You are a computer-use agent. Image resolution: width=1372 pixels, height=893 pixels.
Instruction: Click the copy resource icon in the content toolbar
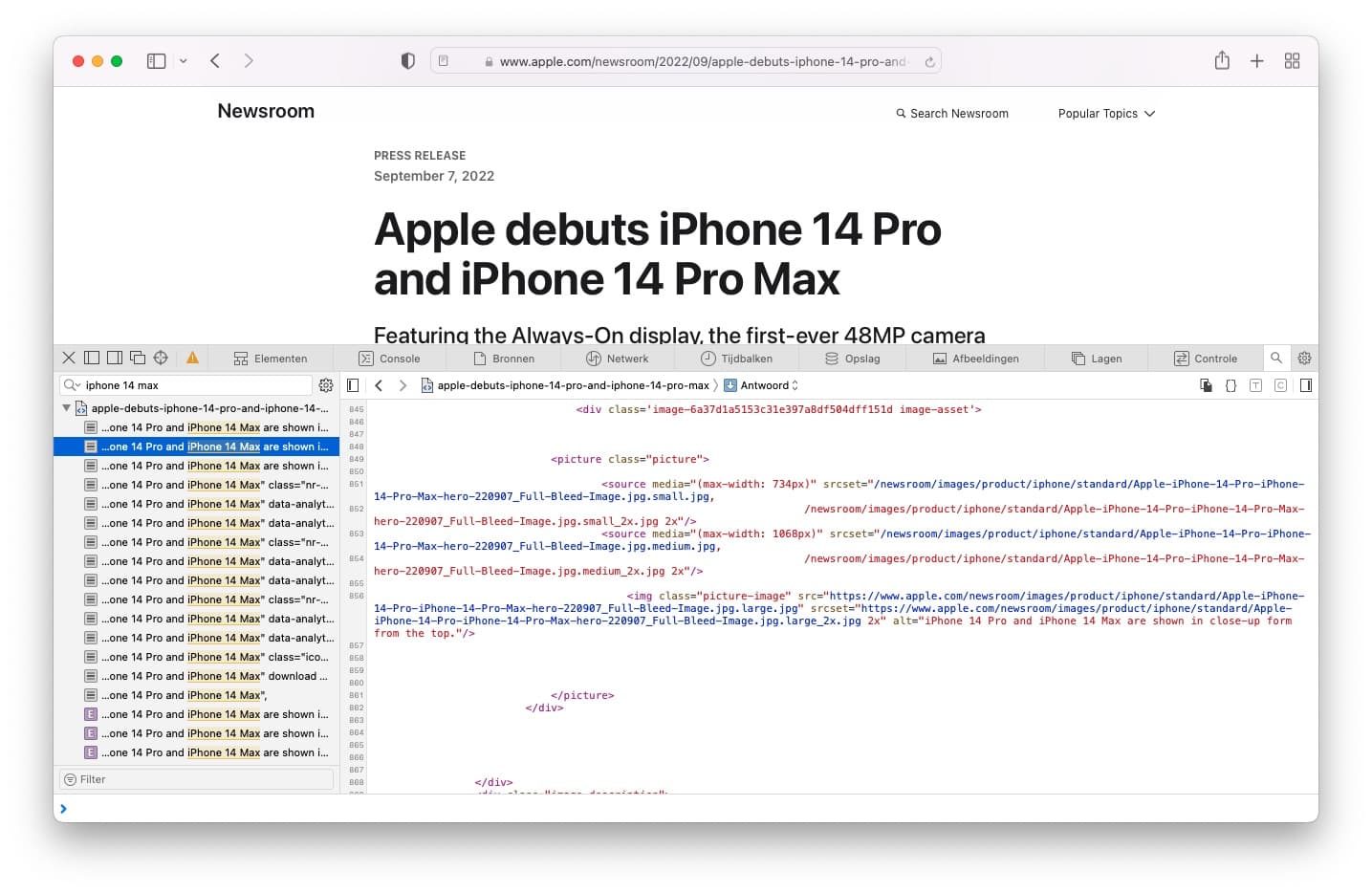1206,385
